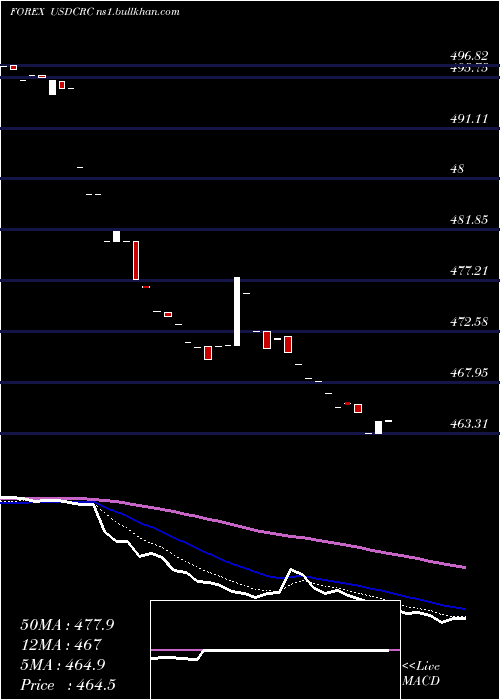Image resolution: width=500 pixels, height=700 pixels.
Task: Select the 472.58 price level label
Action: pyautogui.click(x=468, y=321)
